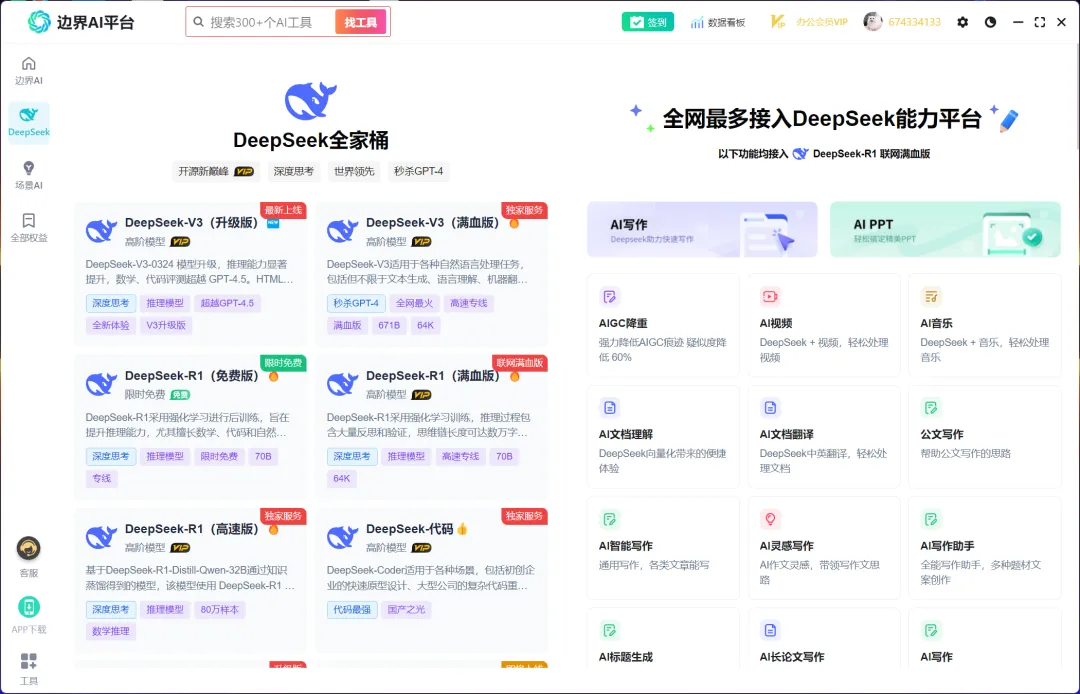The width and height of the screenshot is (1080, 694).
Task: Click the AI智能写作 card icon
Action: [610, 519]
